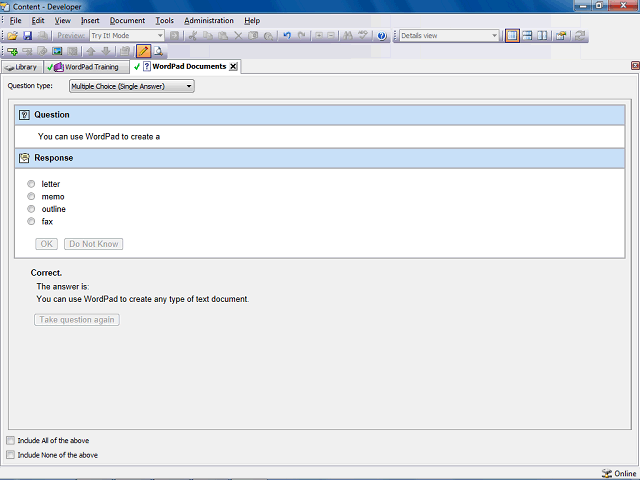The width and height of the screenshot is (640, 480).
Task: Click the red close icon at tab bar right
Action: click(635, 66)
